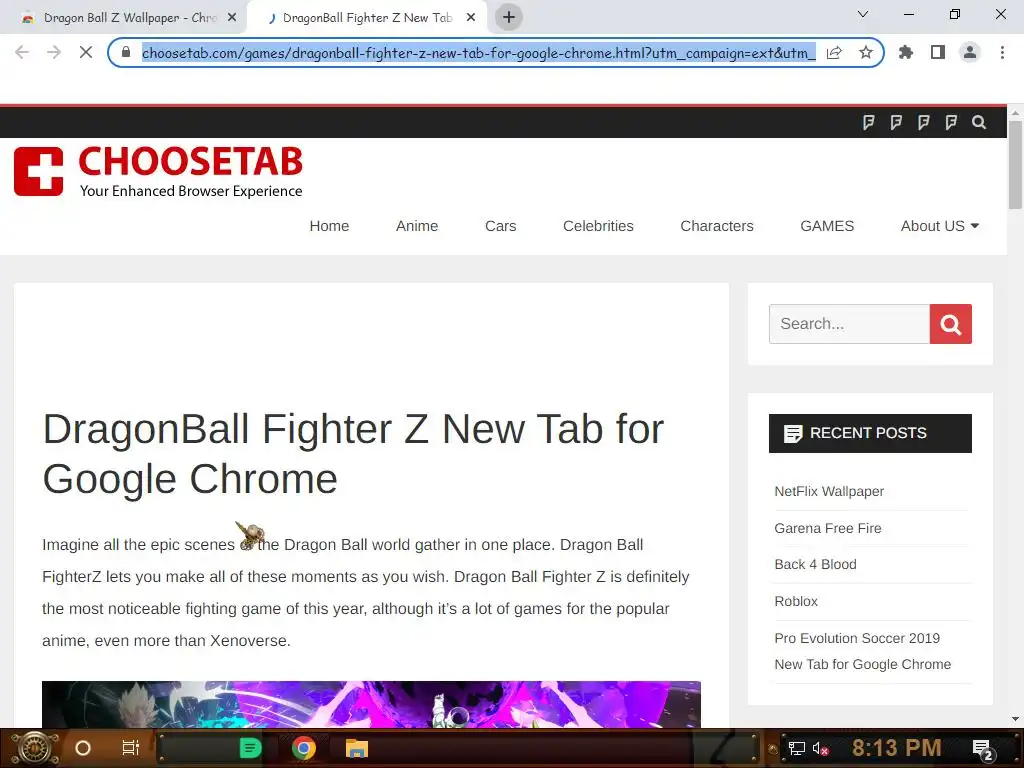Screen dimensions: 1024x768
Task: Close the DragonBall Fighter Z New Tab tab
Action: pyautogui.click(x=471, y=18)
